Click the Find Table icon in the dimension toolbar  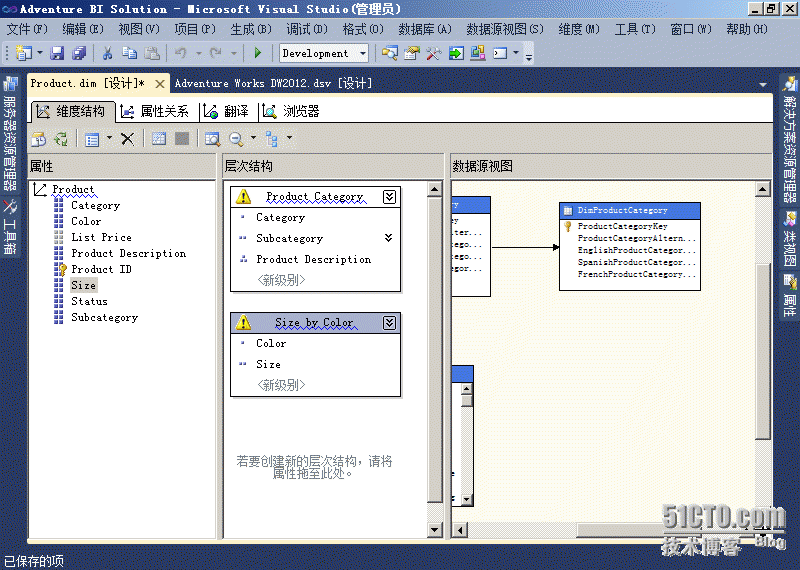tap(212, 139)
